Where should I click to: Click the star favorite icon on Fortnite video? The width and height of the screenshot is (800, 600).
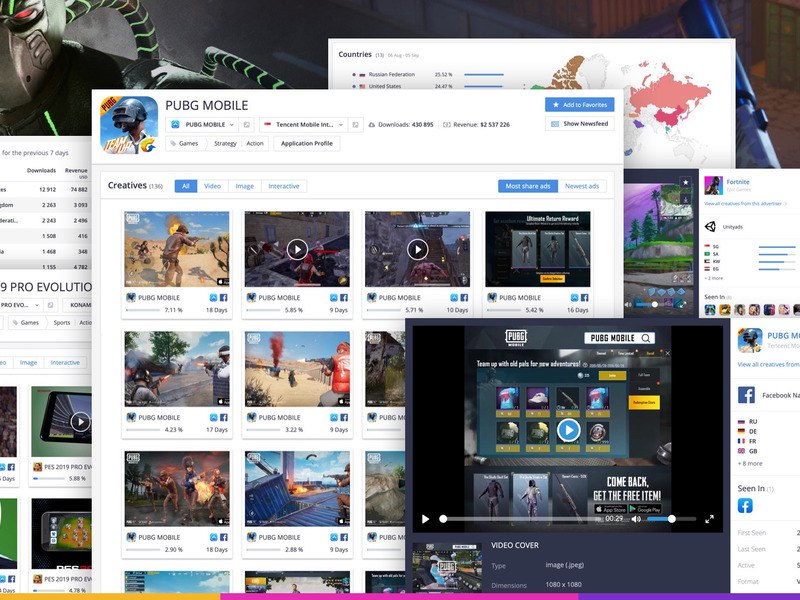pyautogui.click(x=685, y=182)
